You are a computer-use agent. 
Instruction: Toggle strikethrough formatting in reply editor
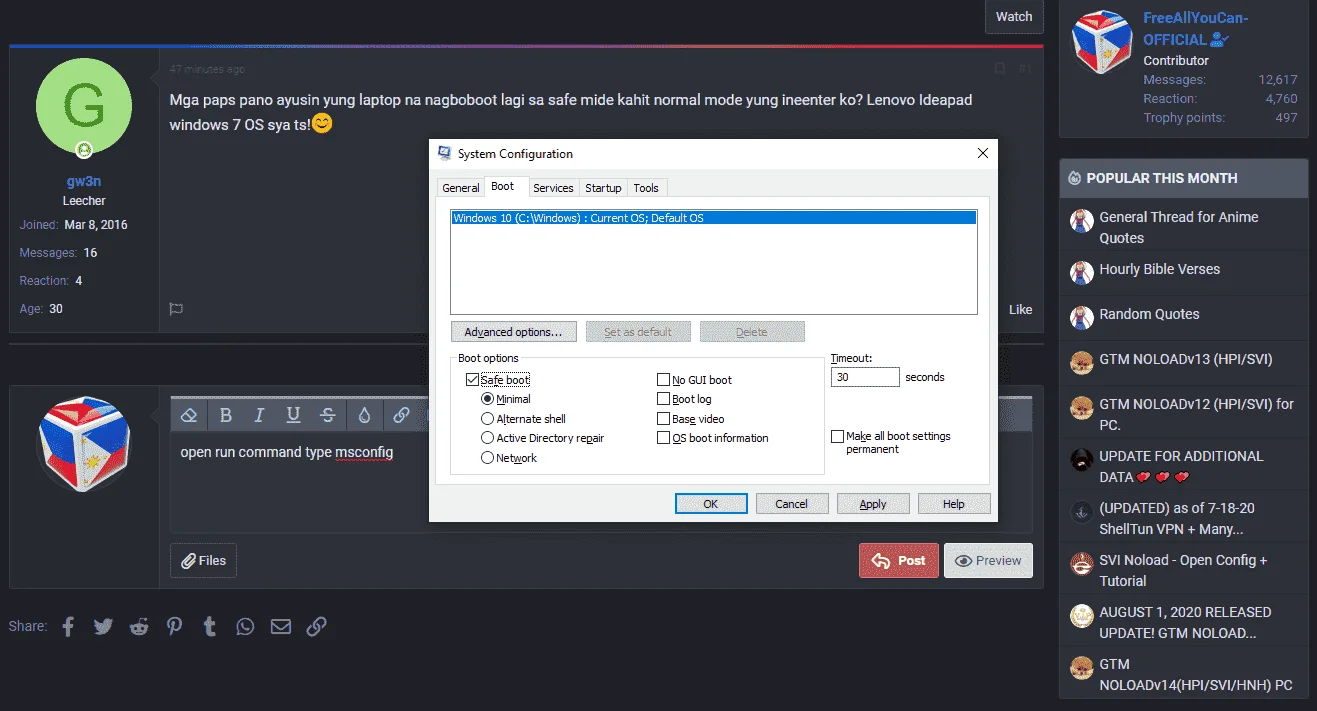point(327,415)
